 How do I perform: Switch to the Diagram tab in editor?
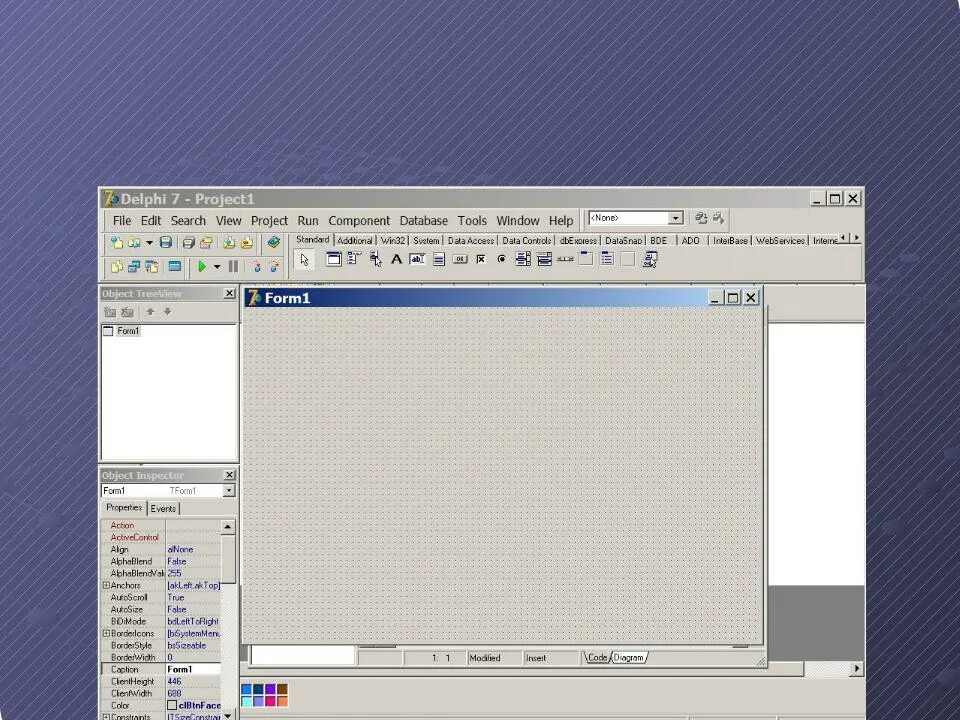tap(629, 658)
